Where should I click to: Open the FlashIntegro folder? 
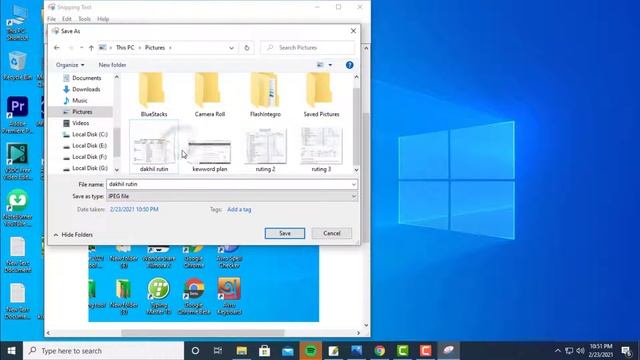tap(265, 95)
